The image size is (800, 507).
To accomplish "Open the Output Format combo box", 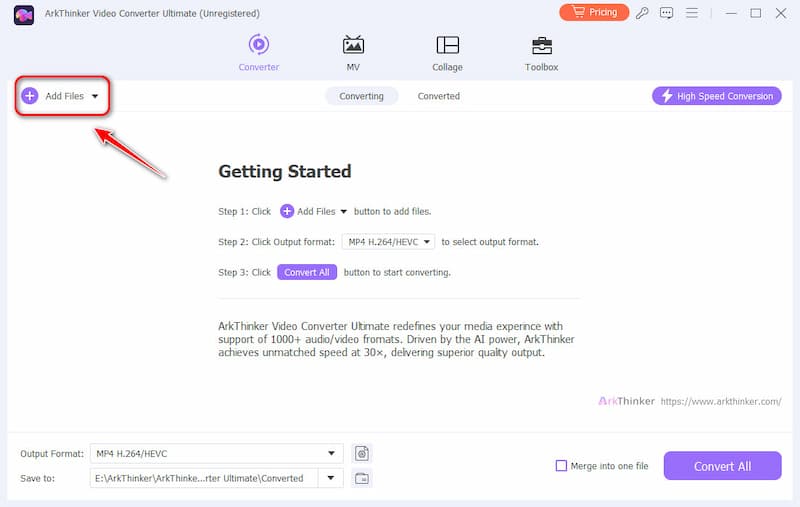I will (216, 453).
